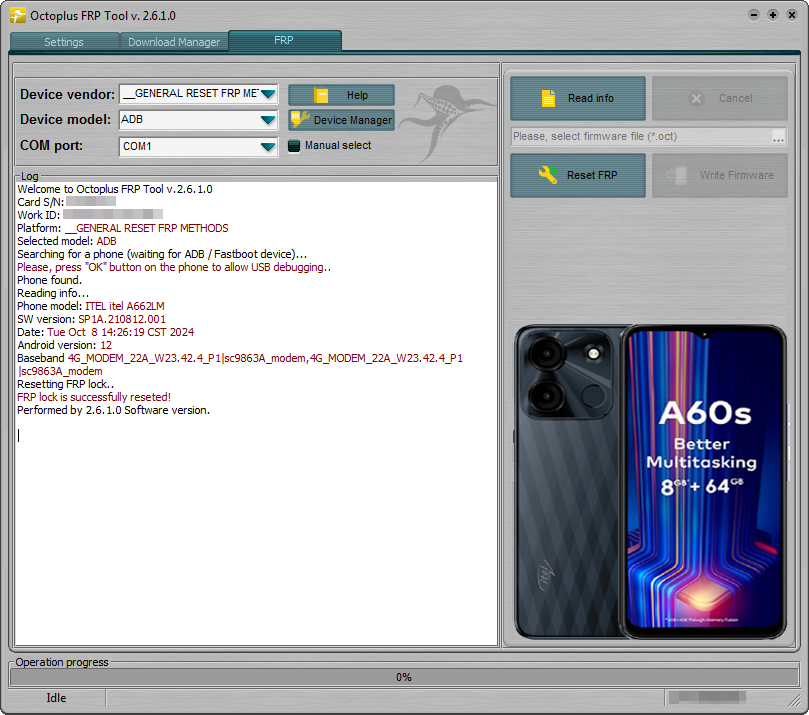809x715 pixels.
Task: Open the Device model dropdown arrow
Action: [x=268, y=120]
